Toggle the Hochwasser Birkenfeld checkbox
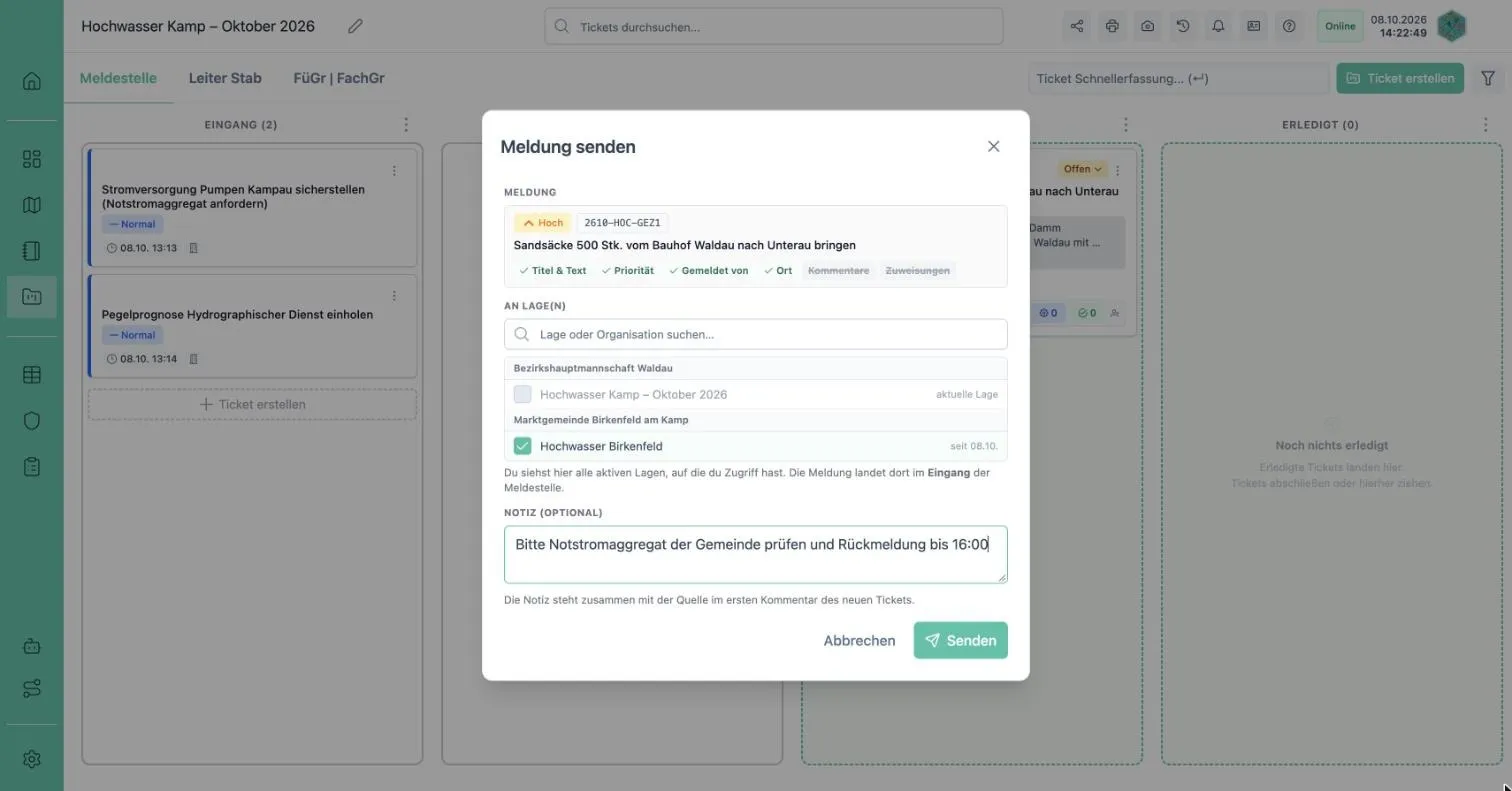Viewport: 1512px width, 791px height. pos(522,446)
